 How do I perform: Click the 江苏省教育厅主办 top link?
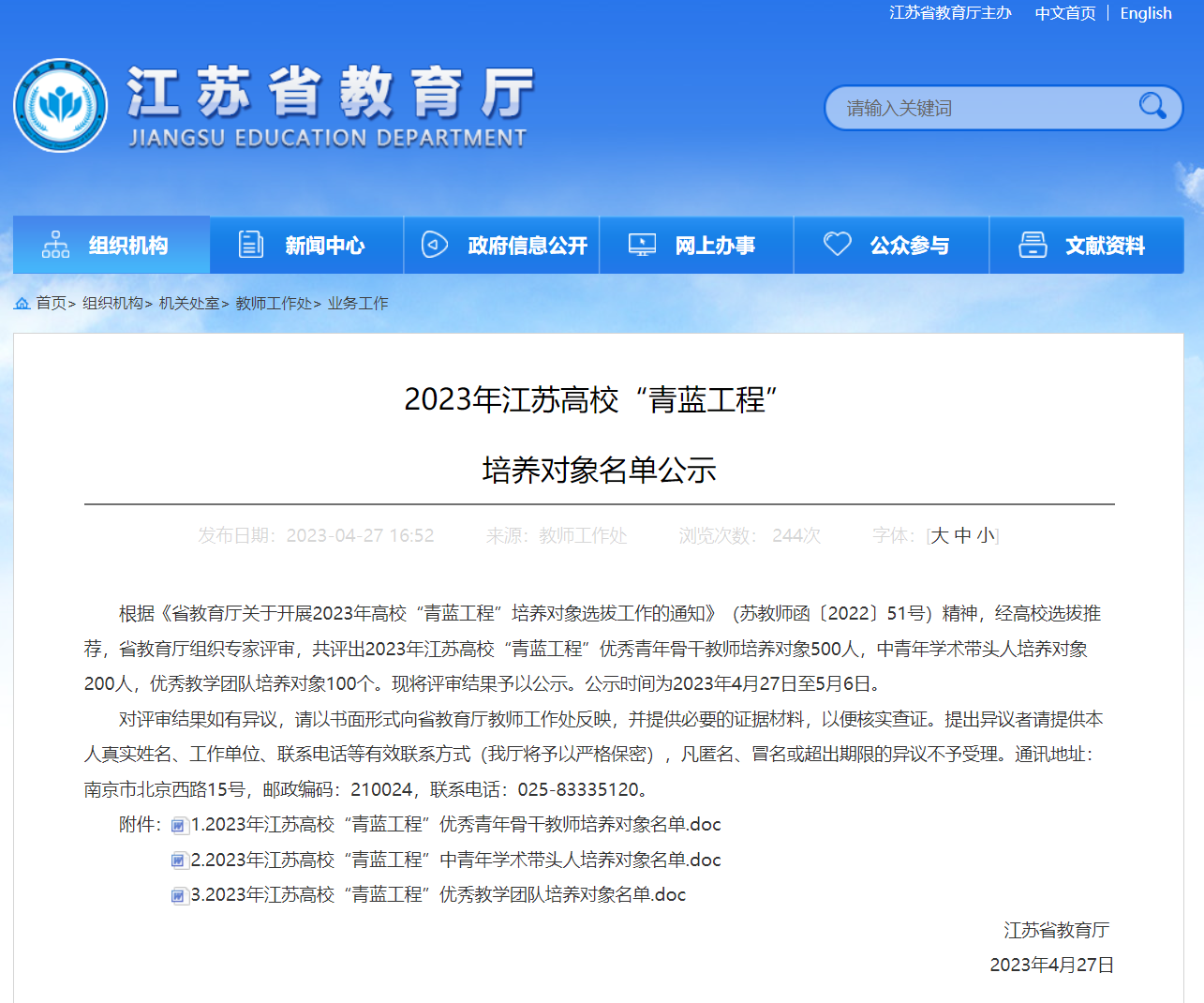(x=950, y=13)
